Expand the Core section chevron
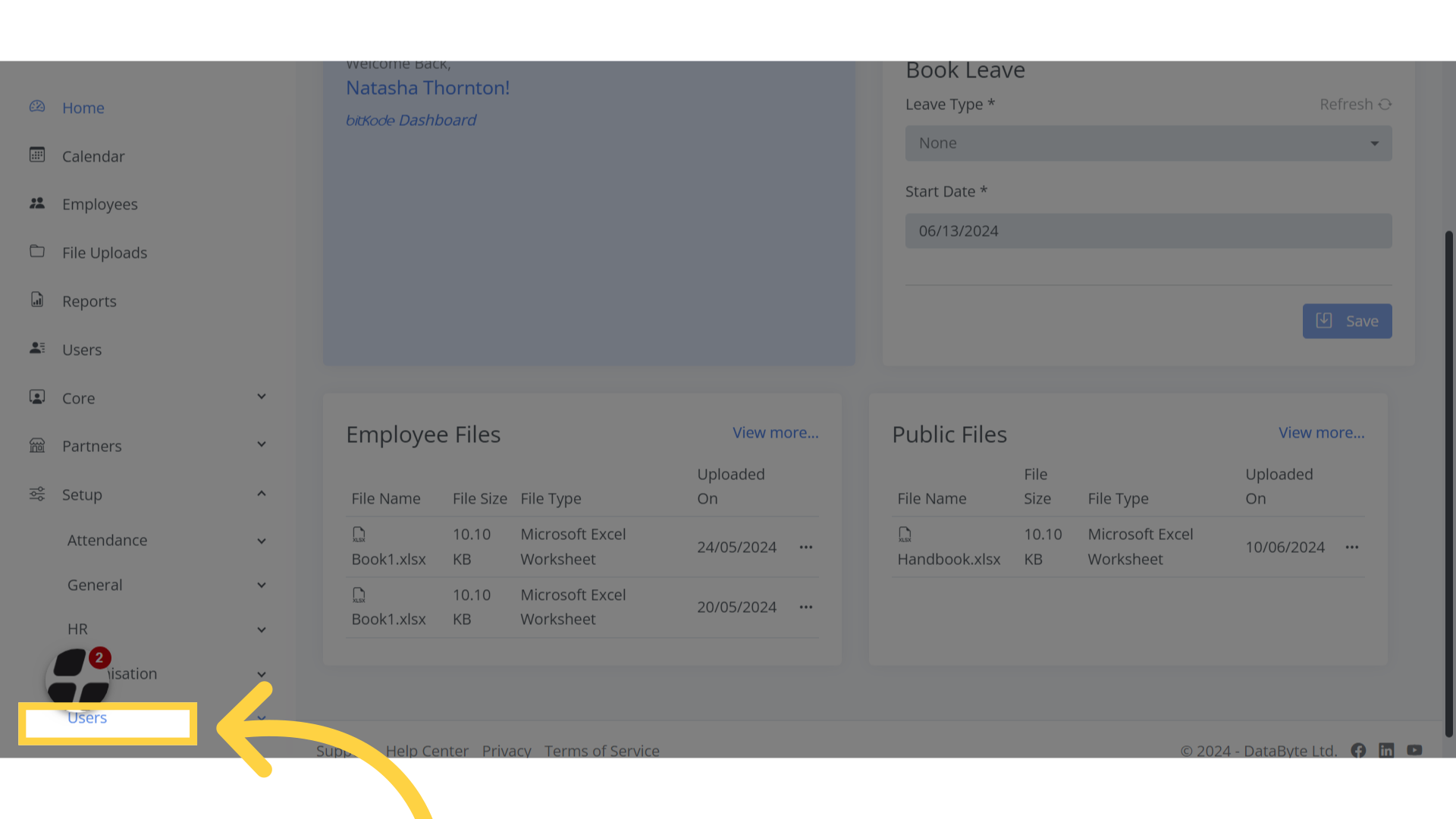 coord(261,396)
